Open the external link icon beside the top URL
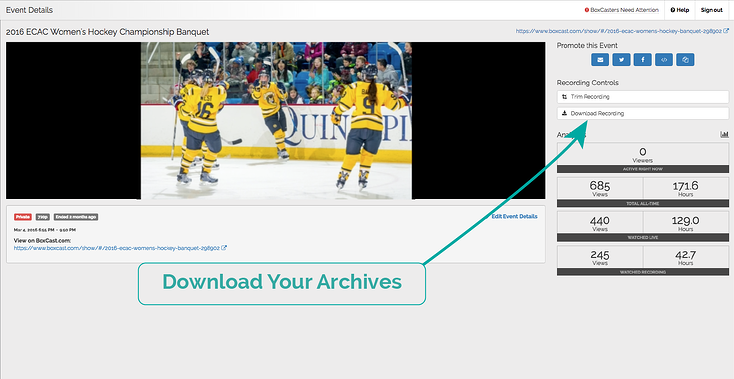This screenshot has height=379, width=734. [726, 31]
